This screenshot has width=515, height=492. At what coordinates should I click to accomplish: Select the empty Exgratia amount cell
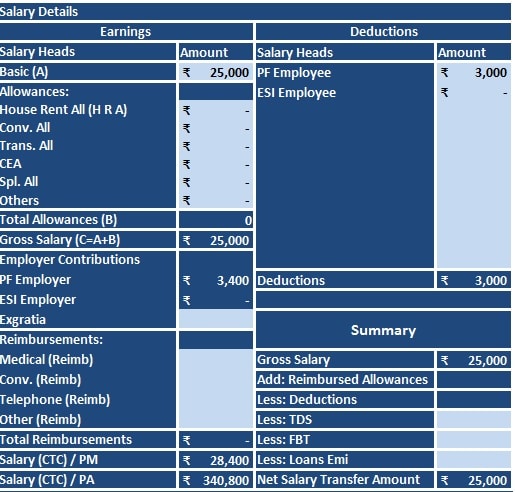pos(216,319)
